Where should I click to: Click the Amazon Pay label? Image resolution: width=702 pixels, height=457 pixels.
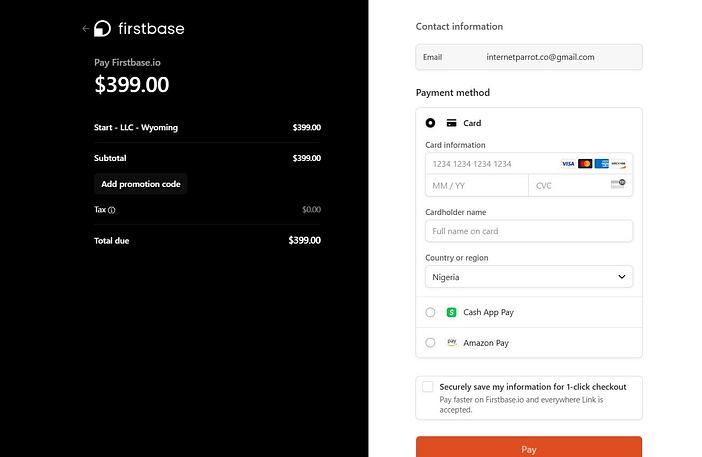tap(486, 343)
